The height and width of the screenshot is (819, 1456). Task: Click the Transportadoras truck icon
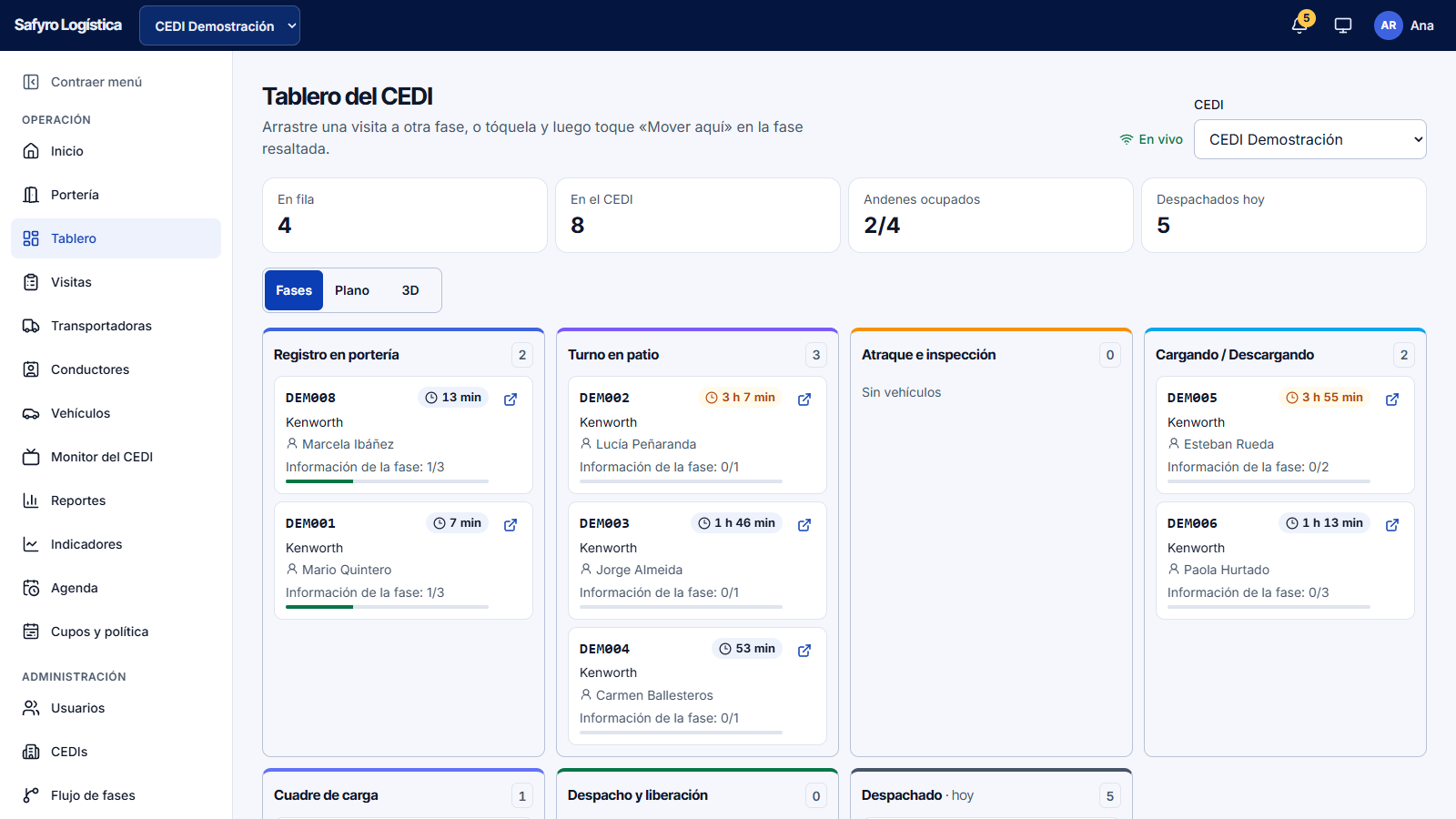click(x=31, y=326)
